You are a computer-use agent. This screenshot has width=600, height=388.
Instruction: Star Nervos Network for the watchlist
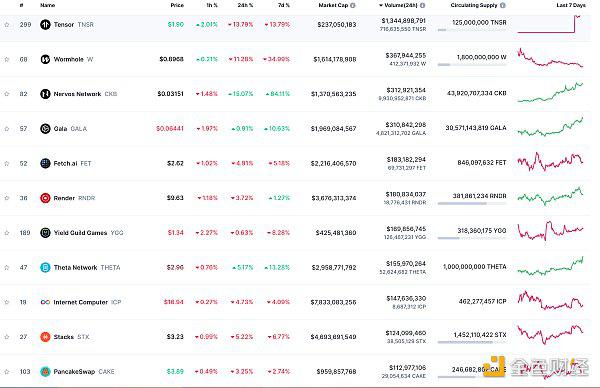tap(7, 94)
